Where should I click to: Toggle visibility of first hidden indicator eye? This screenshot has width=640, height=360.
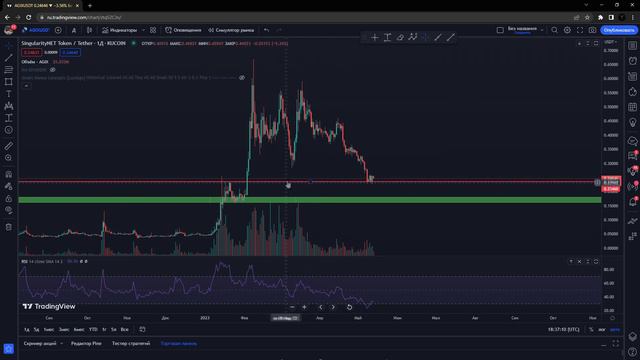[x=53, y=70]
